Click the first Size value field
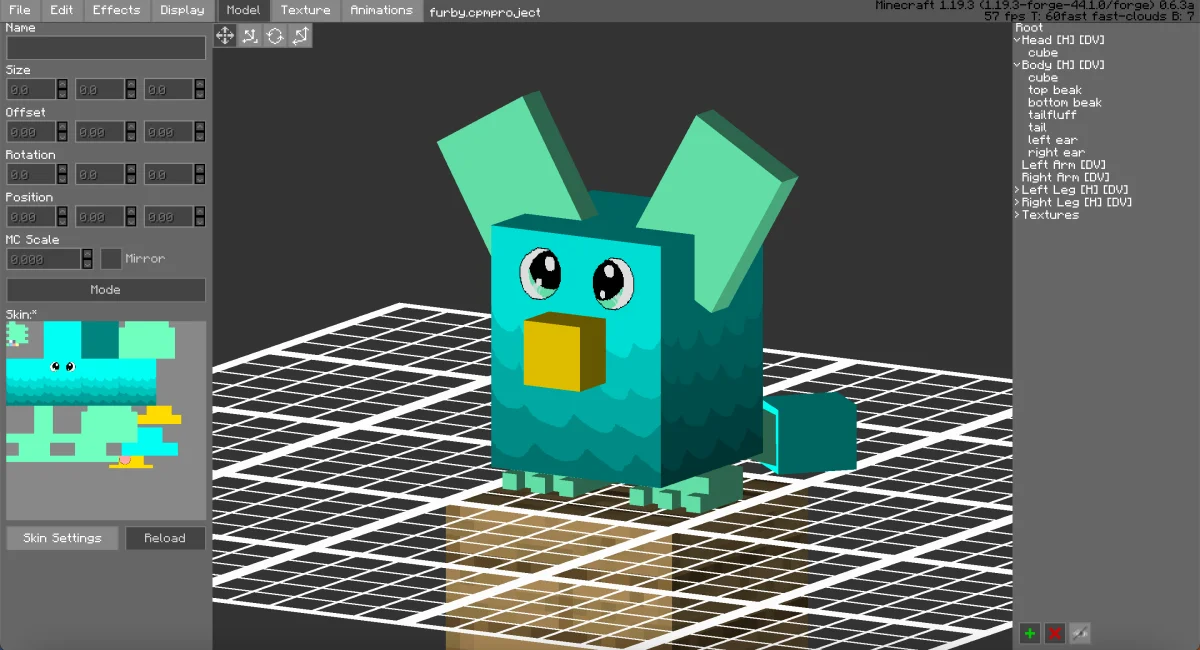This screenshot has height=650, width=1200. (x=31, y=90)
